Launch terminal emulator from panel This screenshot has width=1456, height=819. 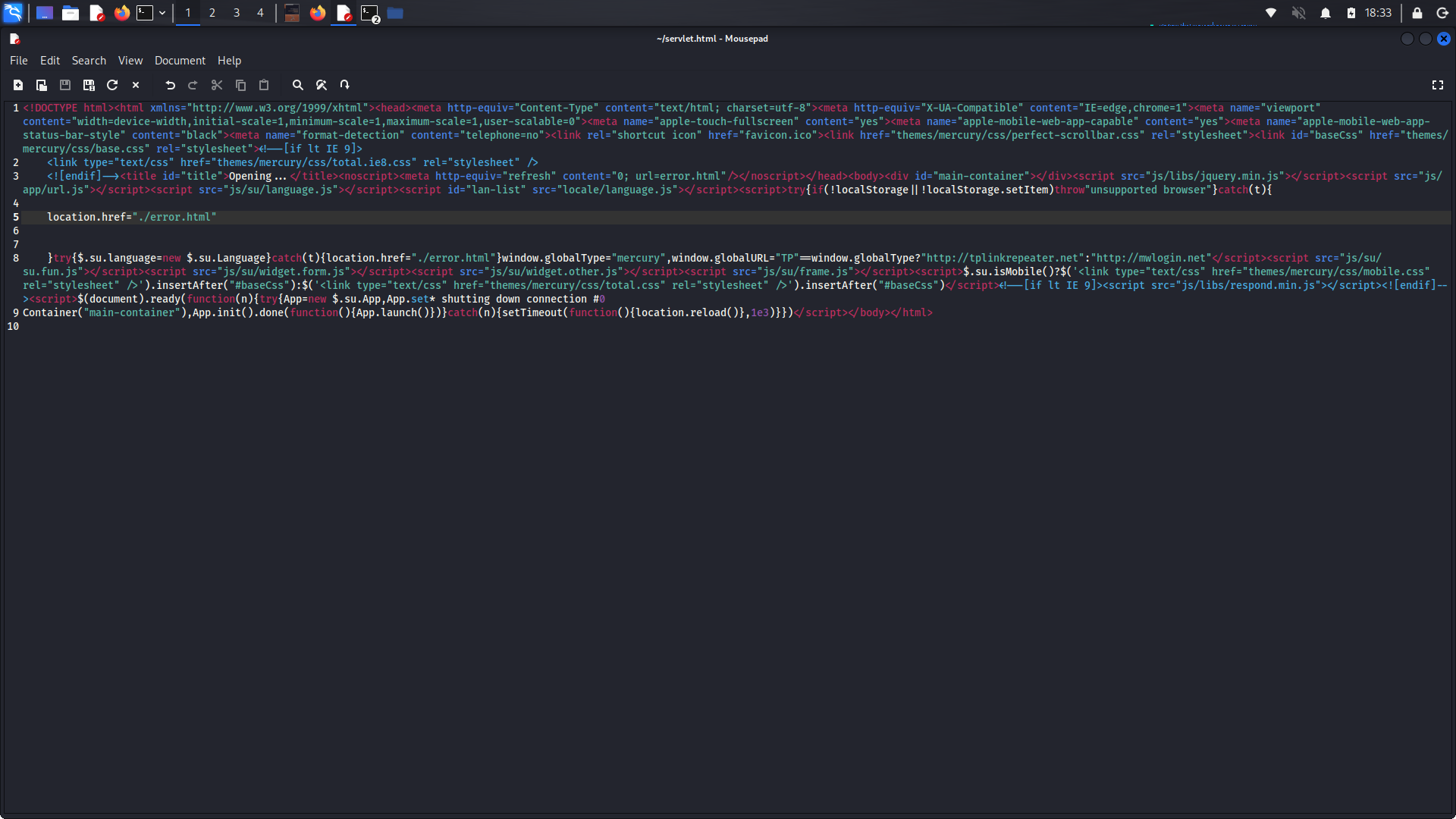[145, 13]
